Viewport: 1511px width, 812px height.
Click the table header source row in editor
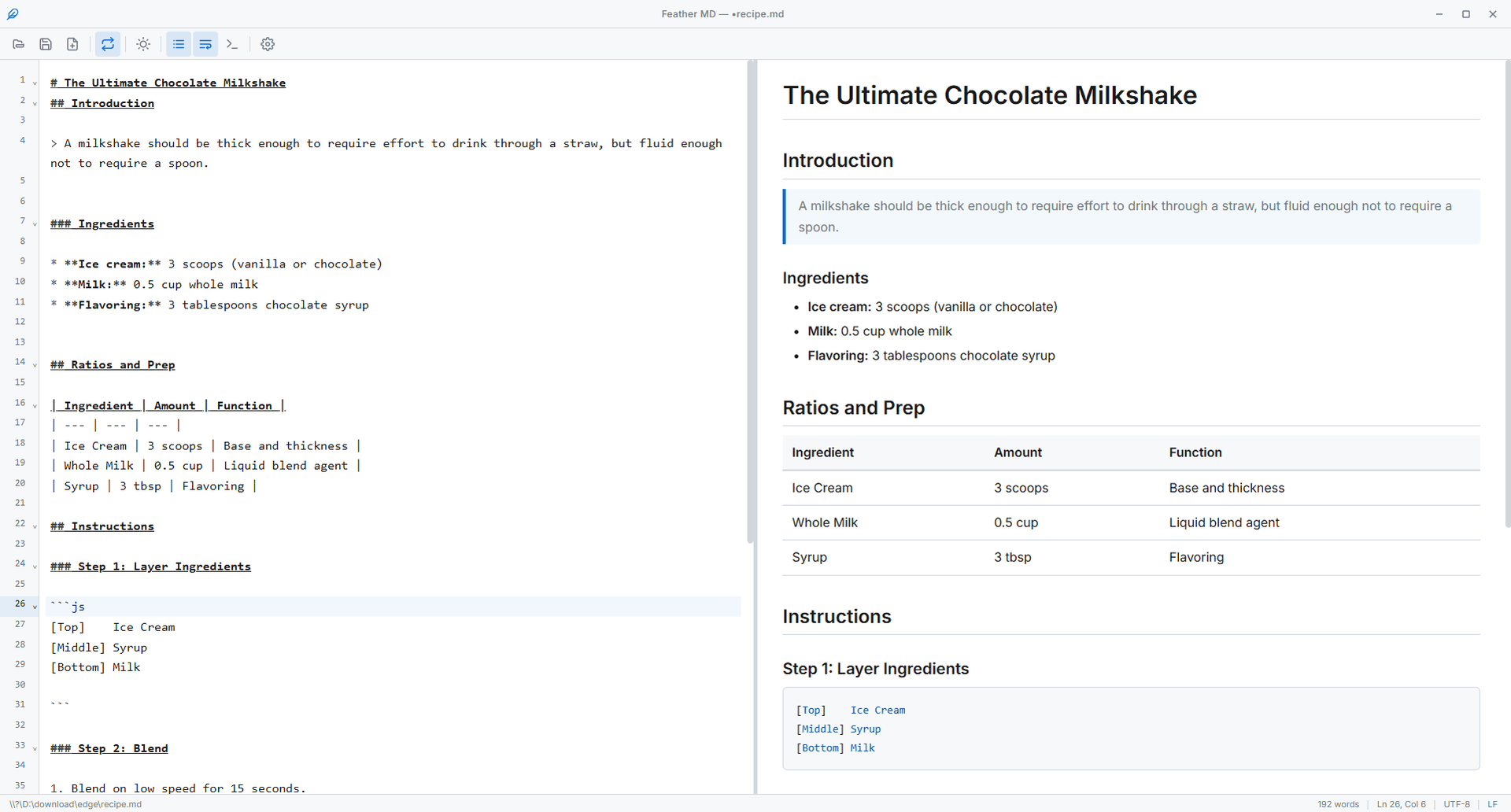point(168,406)
